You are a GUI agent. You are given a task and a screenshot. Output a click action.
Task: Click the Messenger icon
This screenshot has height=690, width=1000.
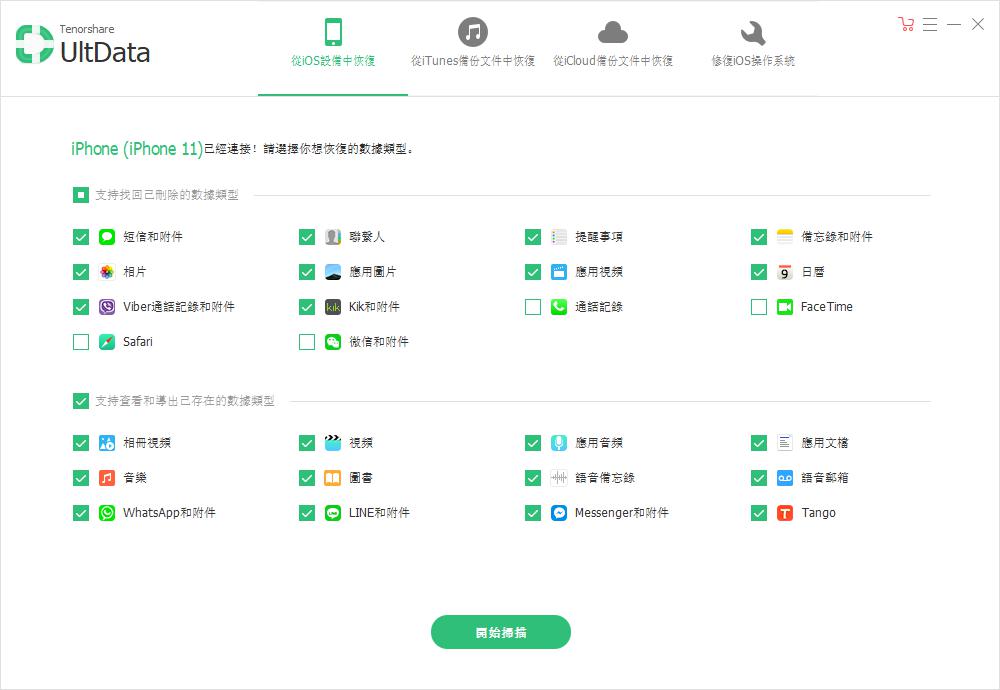(x=559, y=513)
